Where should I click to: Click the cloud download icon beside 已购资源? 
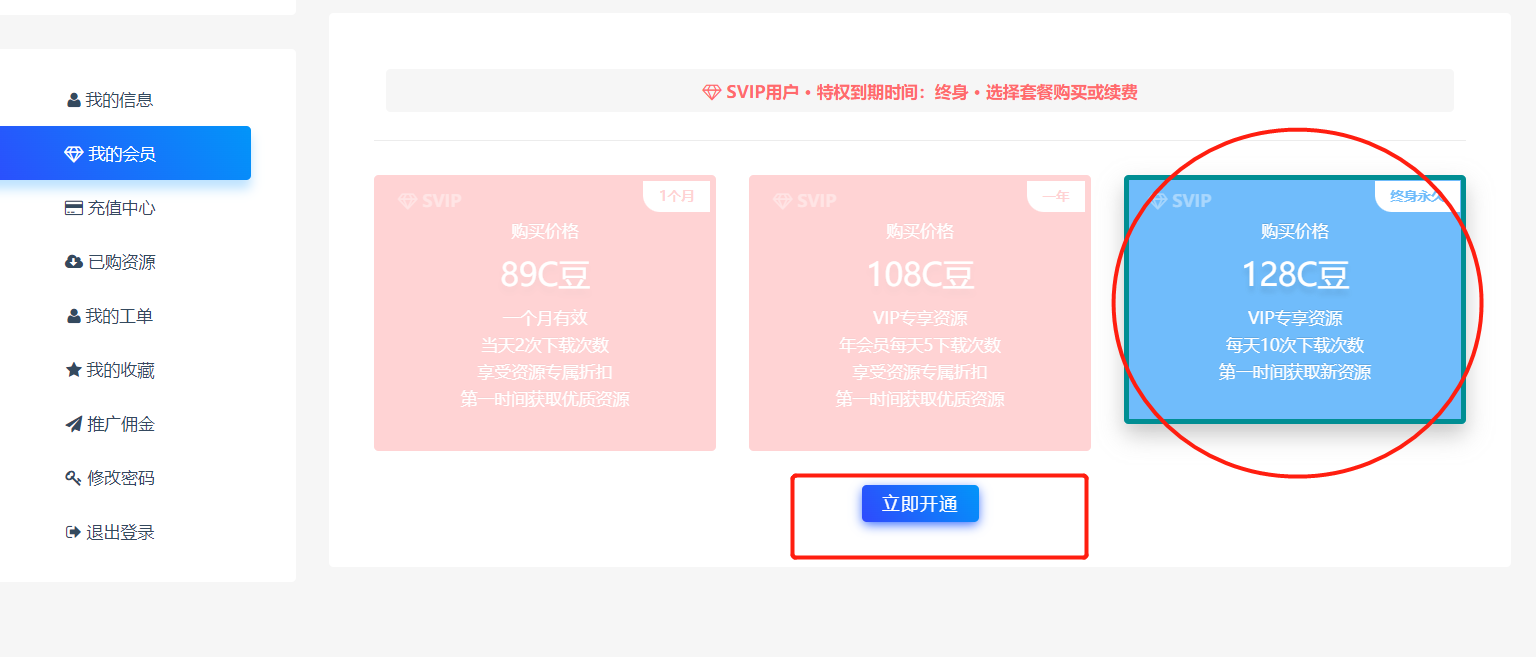[73, 262]
